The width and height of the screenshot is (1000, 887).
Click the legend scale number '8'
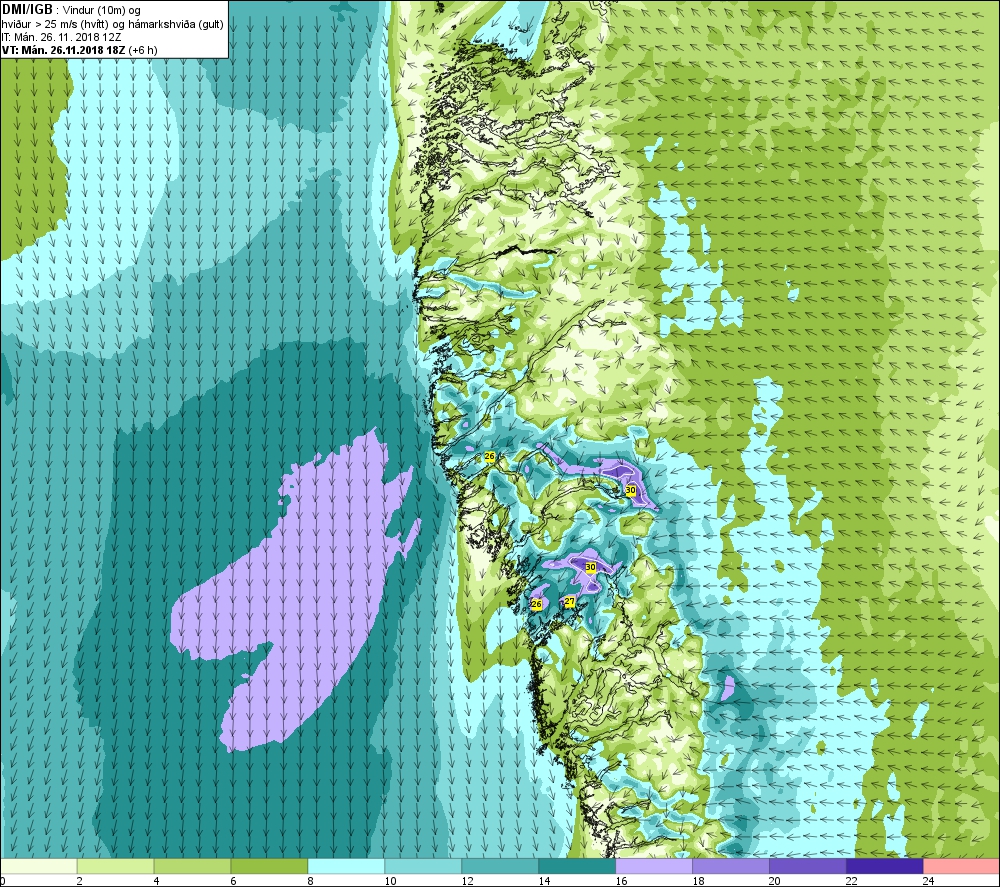coord(311,881)
